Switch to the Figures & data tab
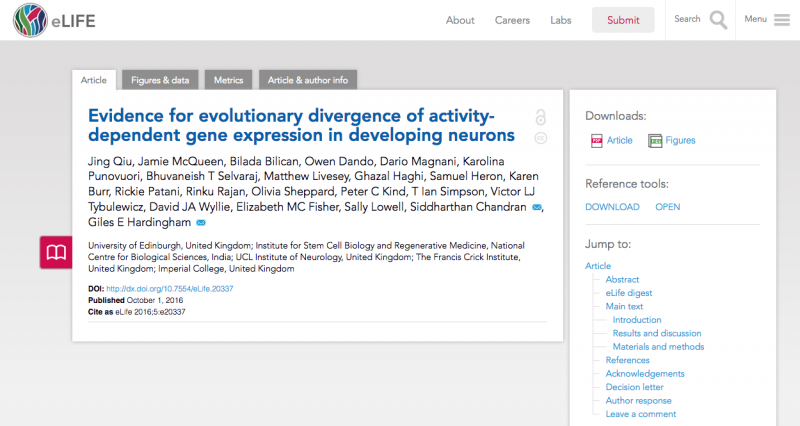This screenshot has width=800, height=426. point(160,80)
